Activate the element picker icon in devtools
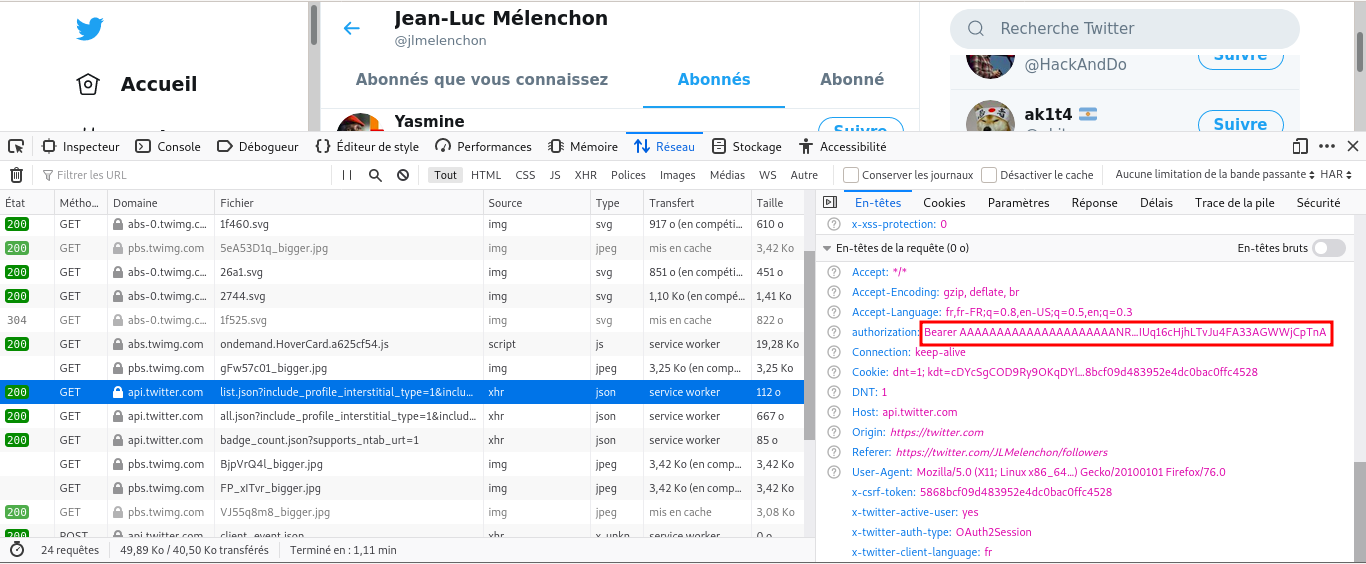Screen dimensions: 1366x564 tap(17, 146)
